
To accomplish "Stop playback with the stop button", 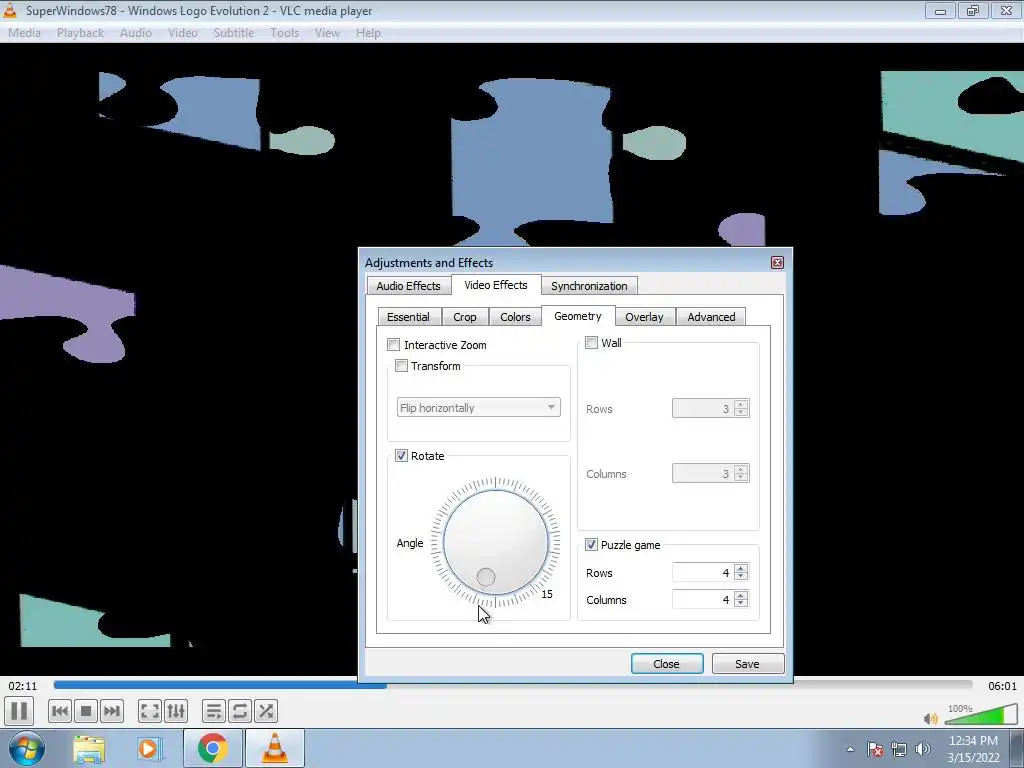I will (x=86, y=711).
